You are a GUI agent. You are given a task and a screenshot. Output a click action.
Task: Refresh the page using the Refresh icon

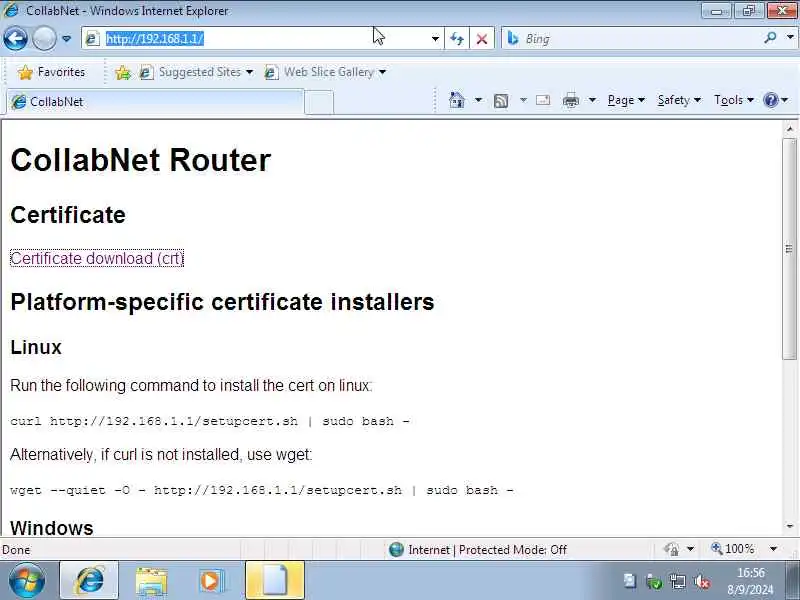point(457,39)
